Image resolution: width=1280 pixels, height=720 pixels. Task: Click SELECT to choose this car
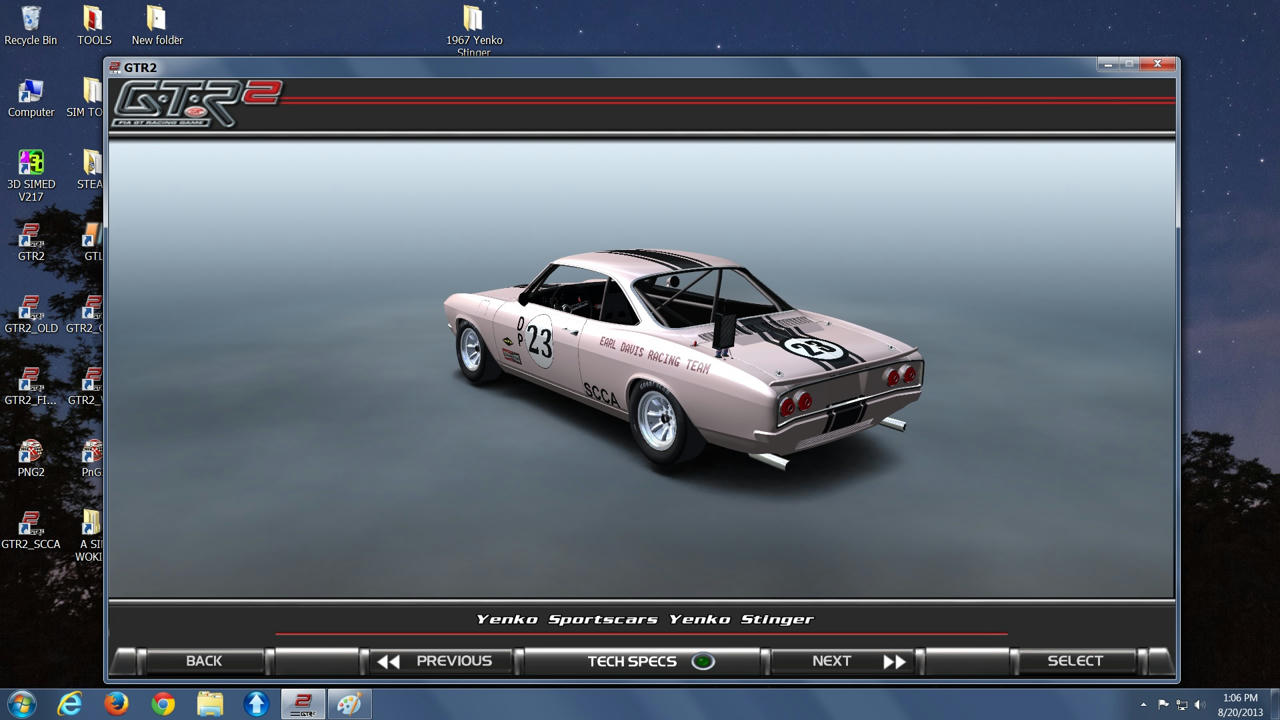tap(1075, 661)
